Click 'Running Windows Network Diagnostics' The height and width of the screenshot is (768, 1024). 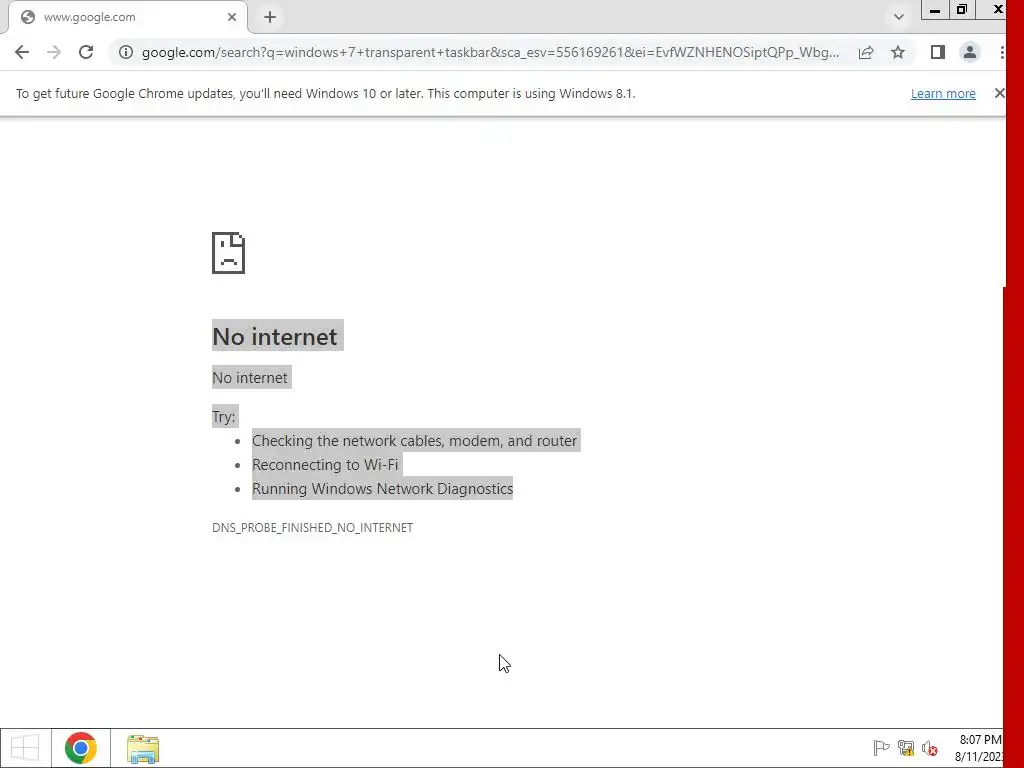pos(383,489)
